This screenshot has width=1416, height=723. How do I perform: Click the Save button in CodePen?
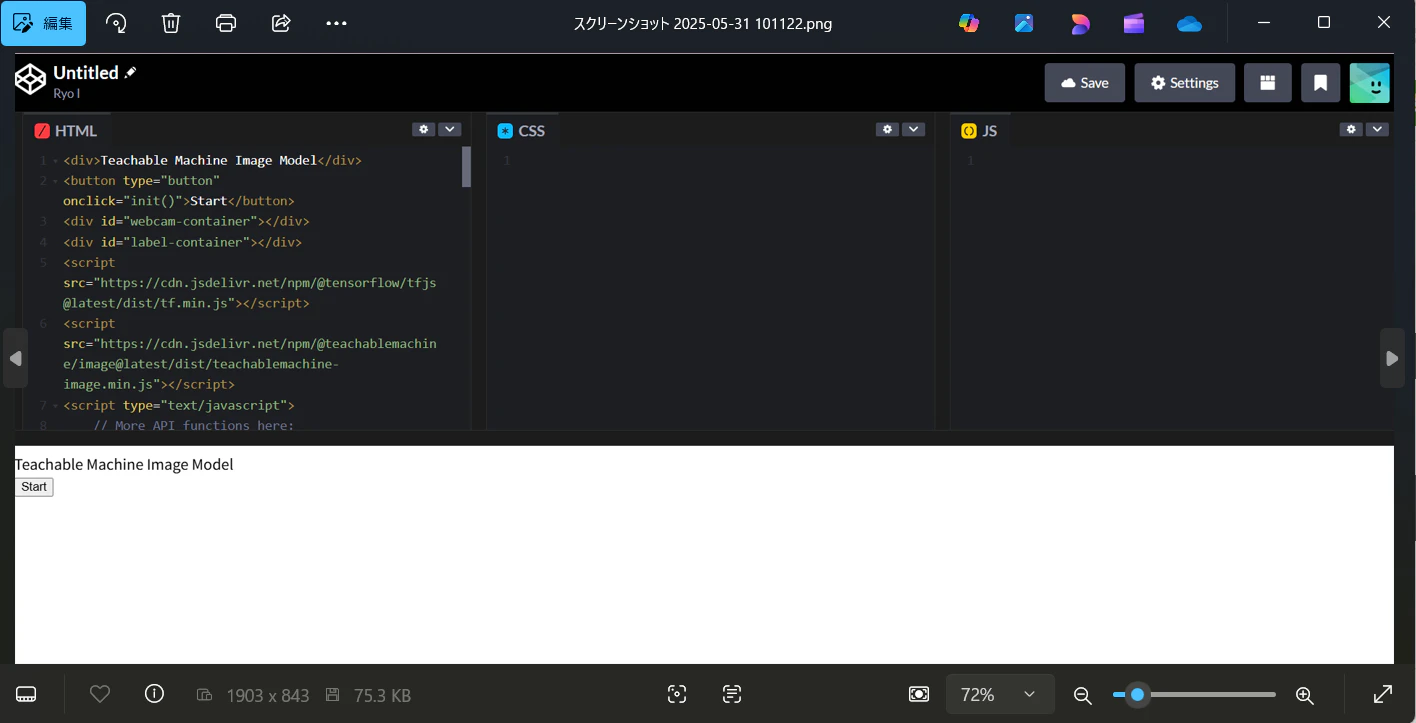(1085, 83)
